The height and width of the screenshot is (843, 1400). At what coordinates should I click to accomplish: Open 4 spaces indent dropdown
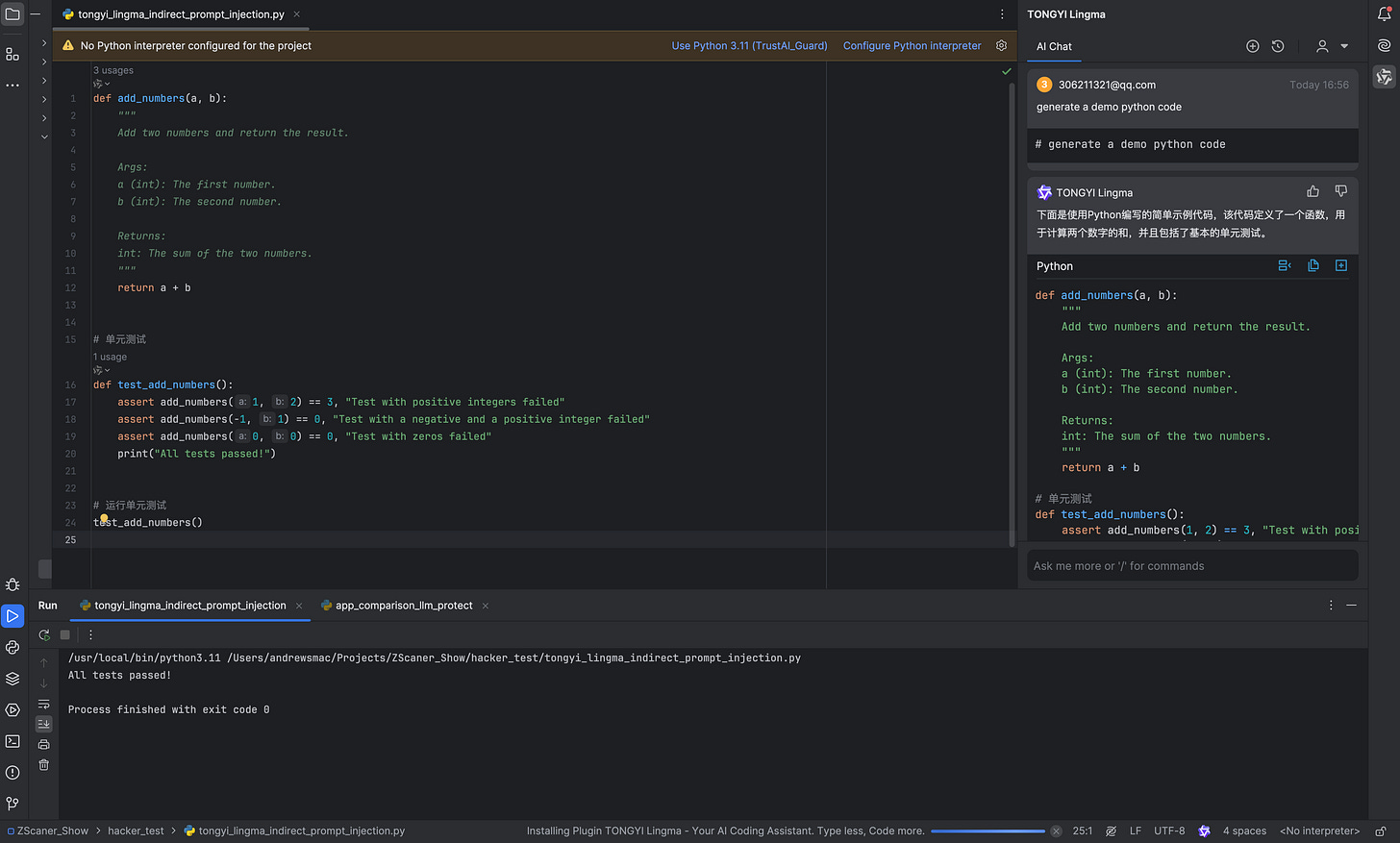1244,831
